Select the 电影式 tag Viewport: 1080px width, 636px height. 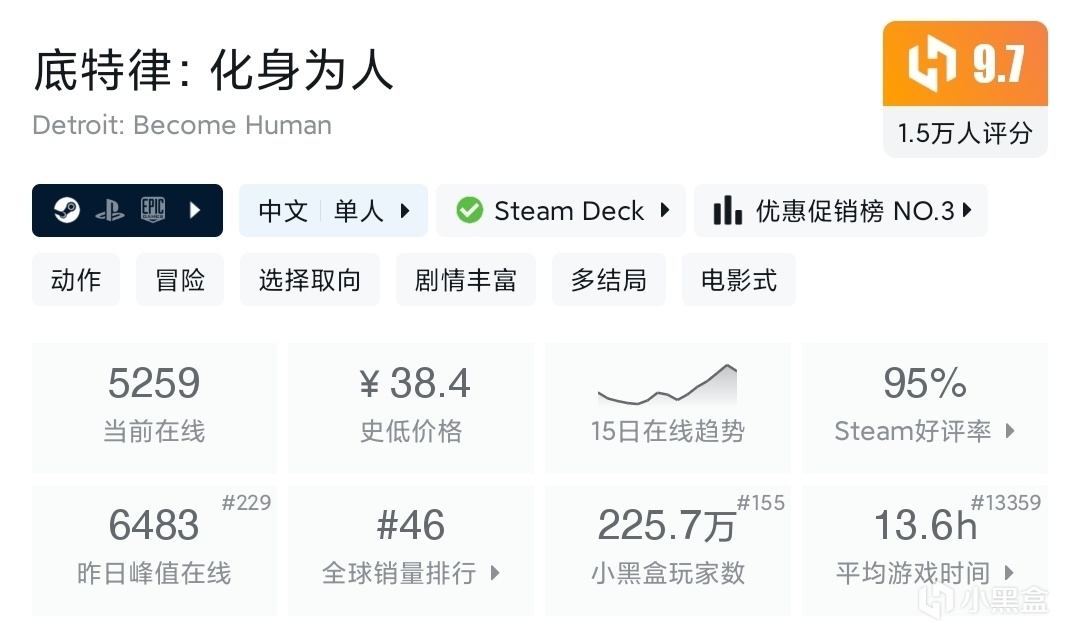(x=739, y=280)
